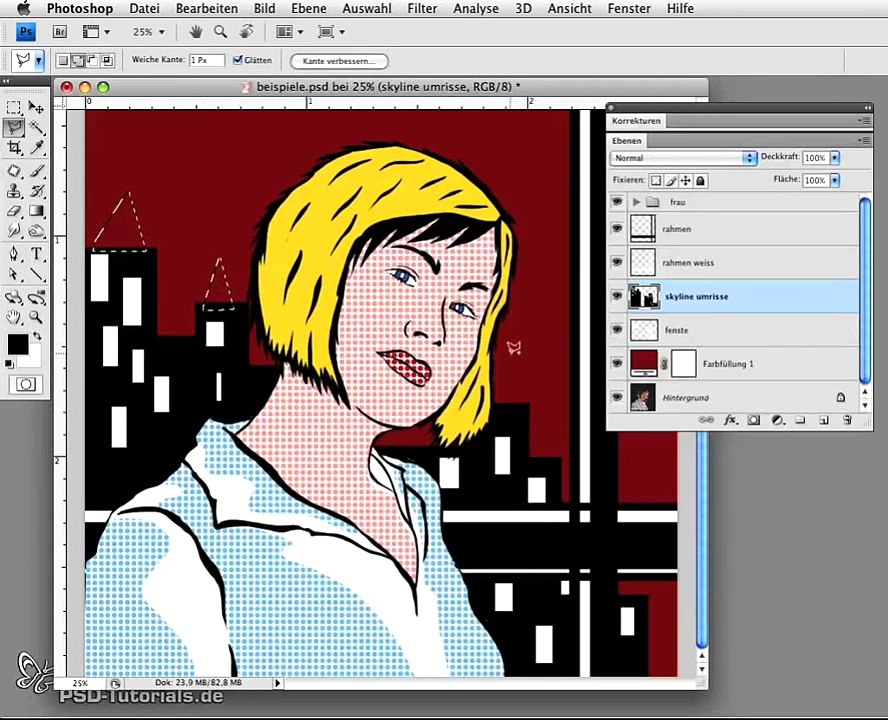Screen dimensions: 888x720
Task: Hide the Farbfüllung 1 layer
Action: (x=617, y=364)
